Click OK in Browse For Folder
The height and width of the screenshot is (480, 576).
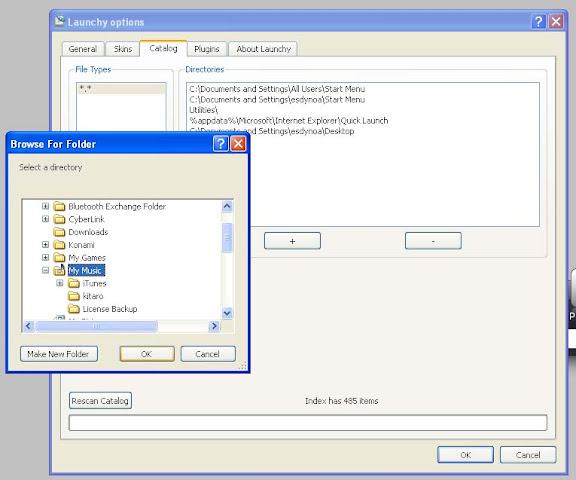147,354
